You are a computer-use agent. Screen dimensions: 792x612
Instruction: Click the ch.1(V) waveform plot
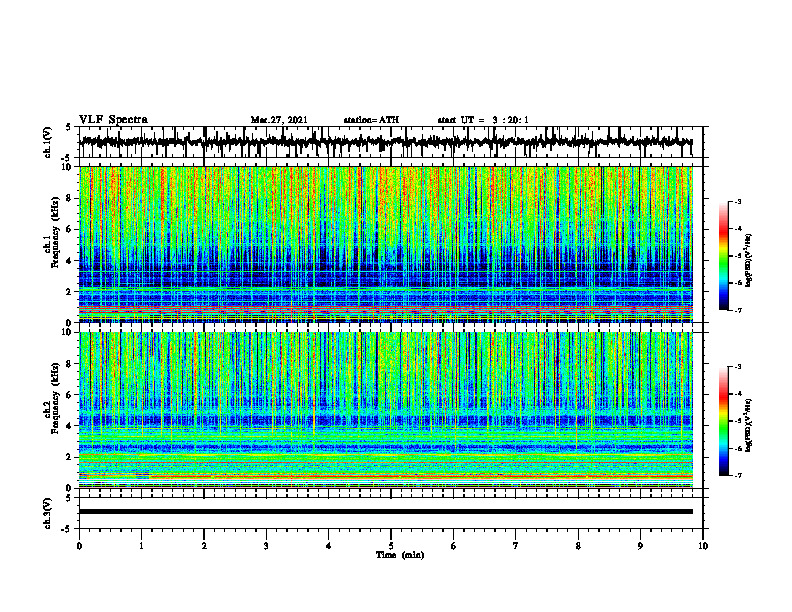coord(390,142)
